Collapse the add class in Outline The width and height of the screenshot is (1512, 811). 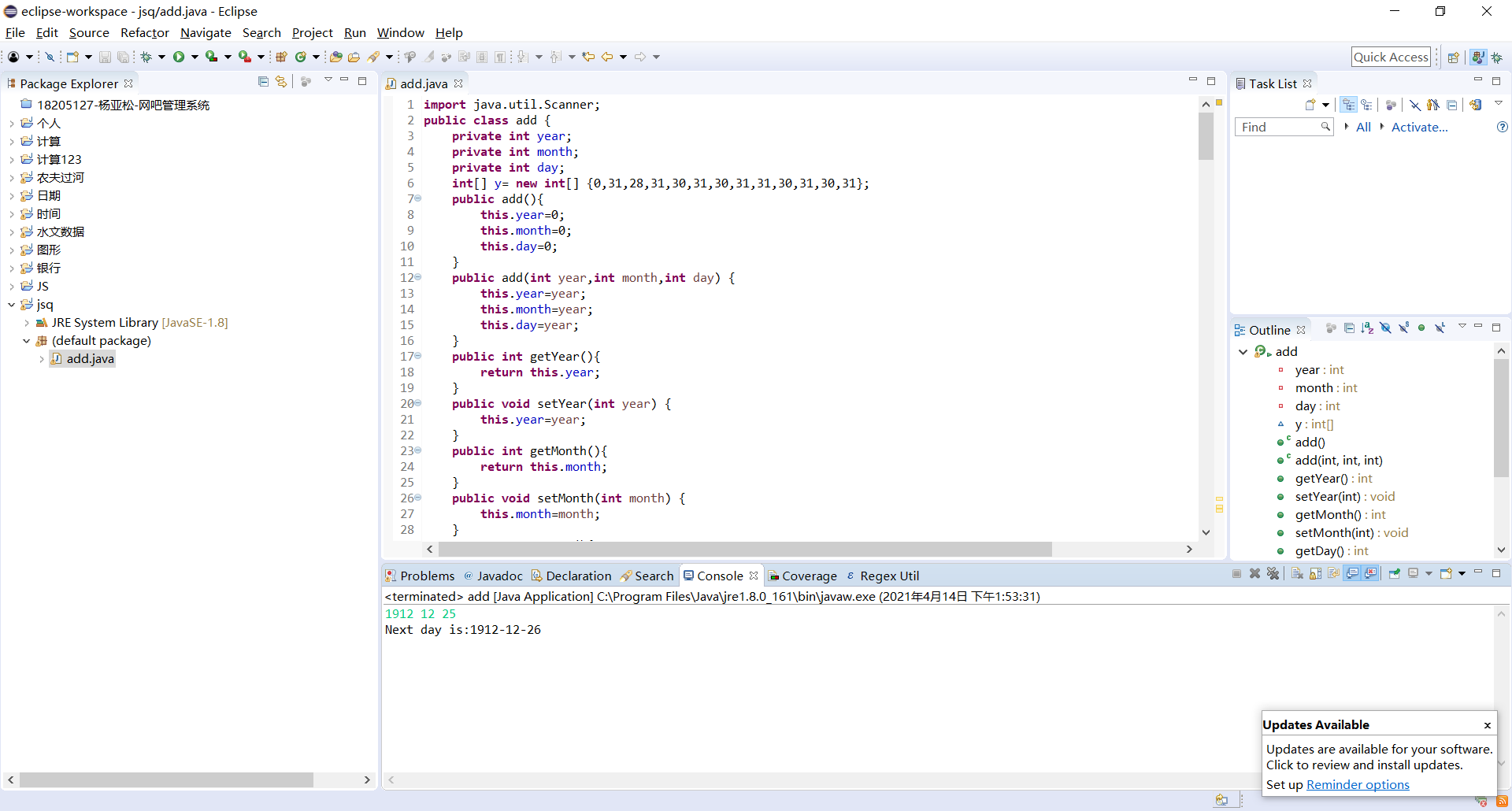point(1243,352)
